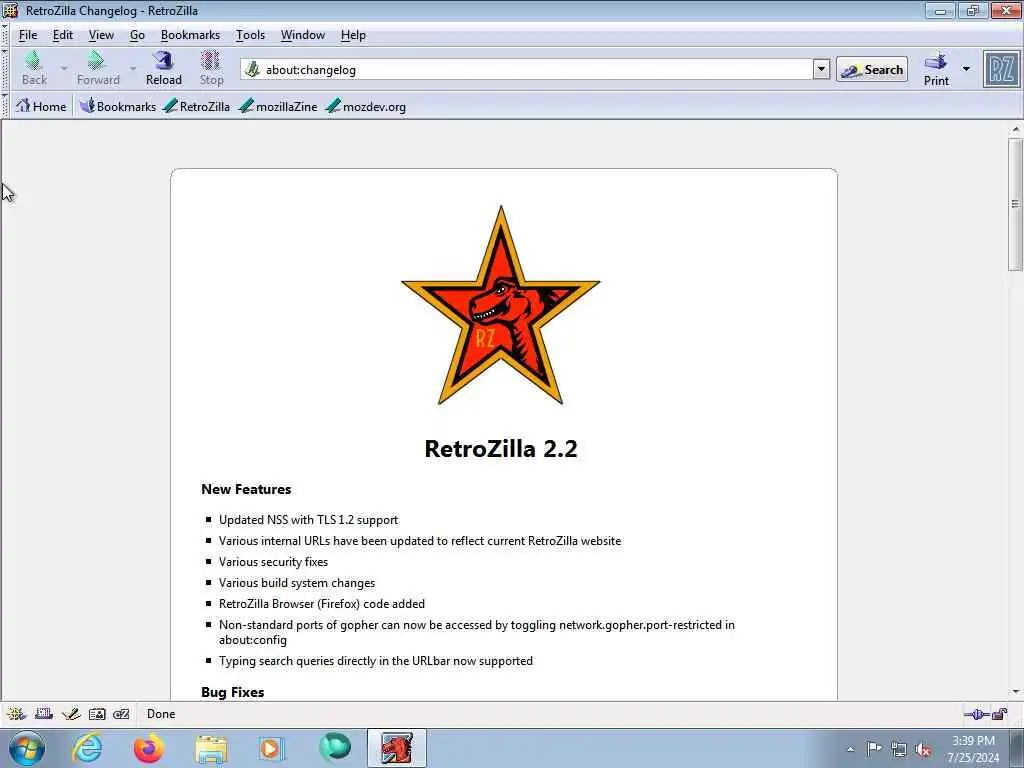
Task: Reload the current changelog page
Action: (163, 69)
